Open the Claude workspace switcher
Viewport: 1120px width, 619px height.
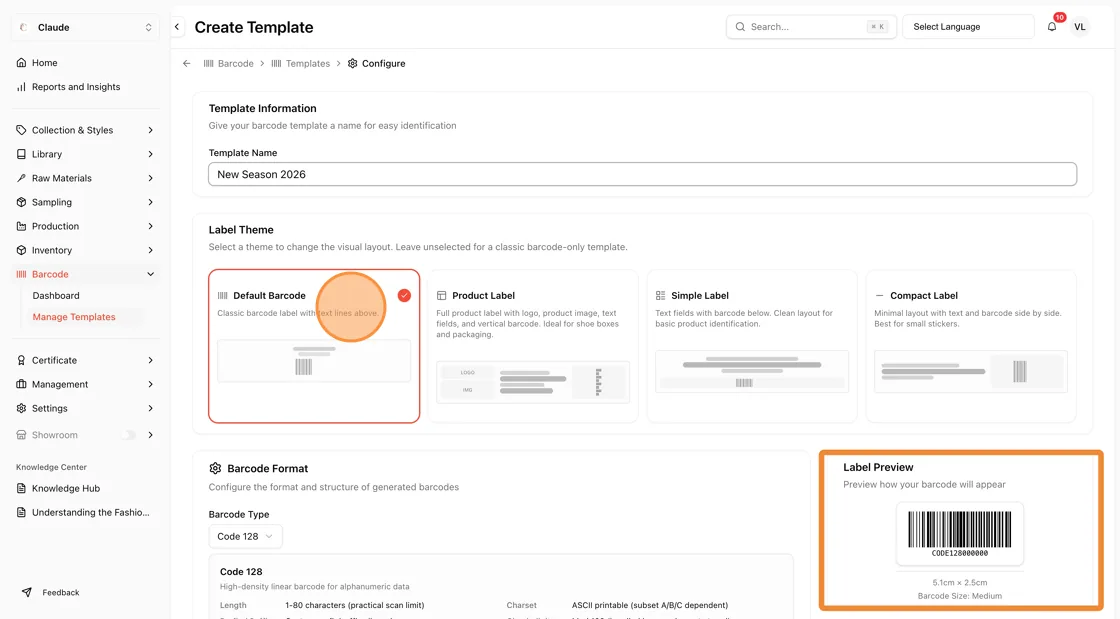click(x=85, y=27)
